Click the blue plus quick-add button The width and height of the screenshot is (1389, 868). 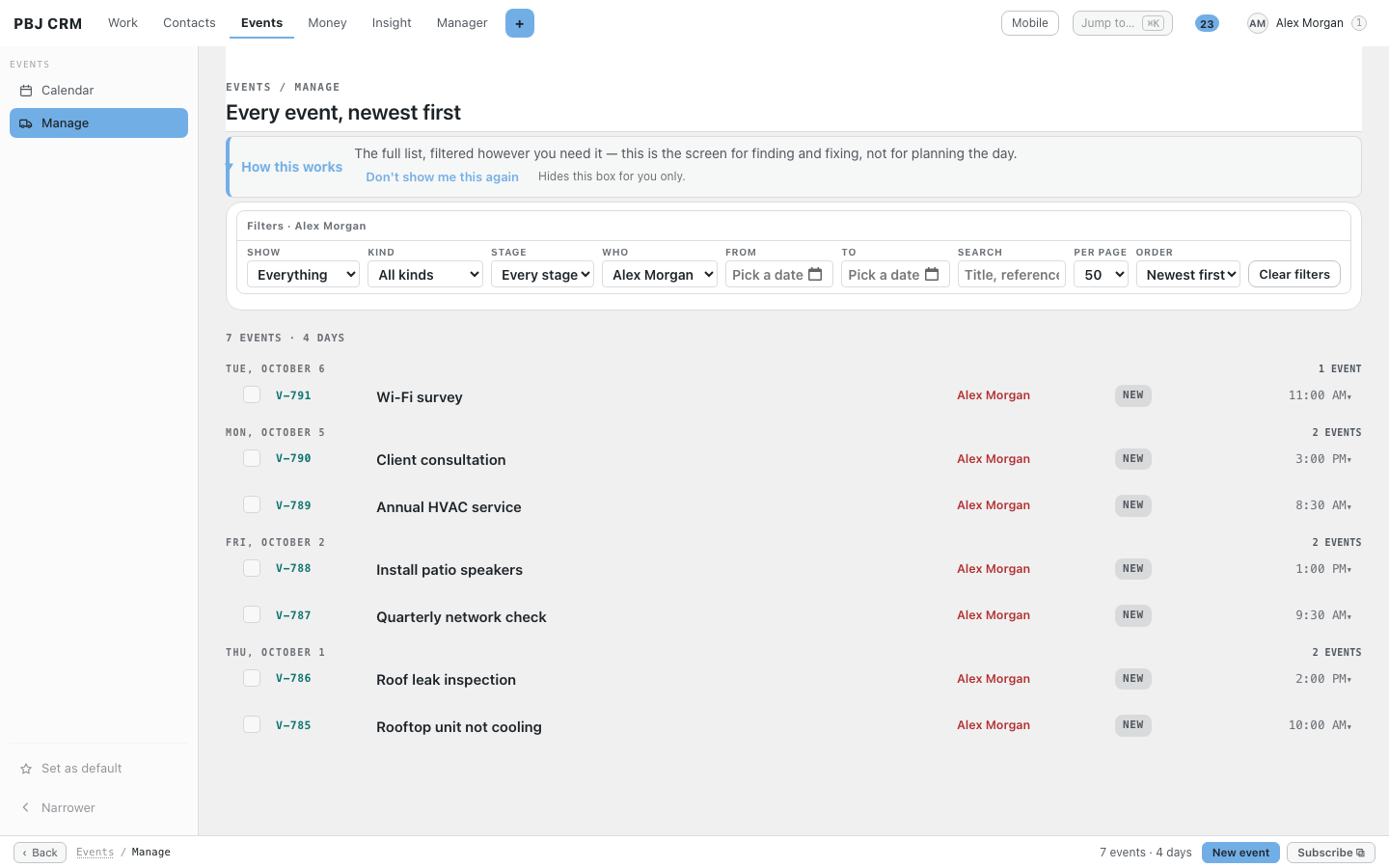520,23
